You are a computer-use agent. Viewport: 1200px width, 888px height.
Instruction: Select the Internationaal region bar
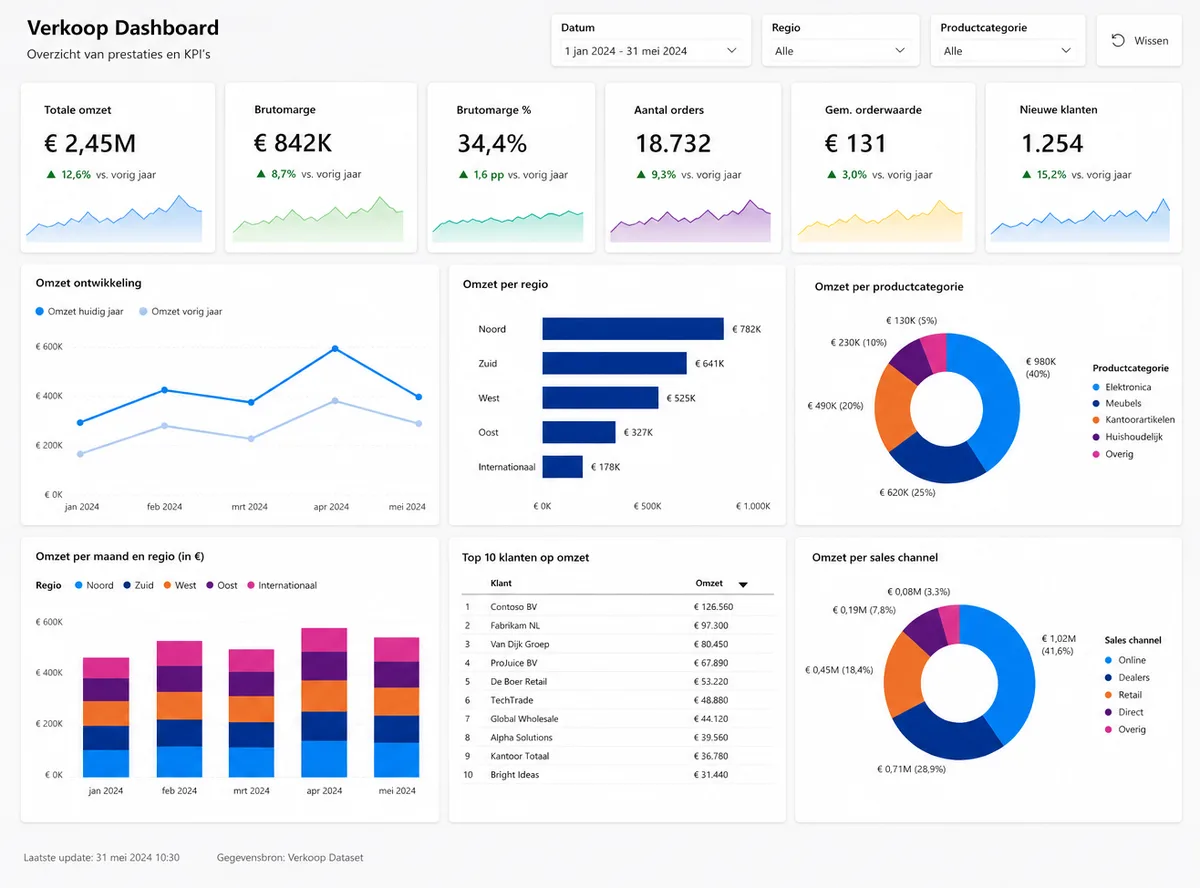[x=563, y=467]
